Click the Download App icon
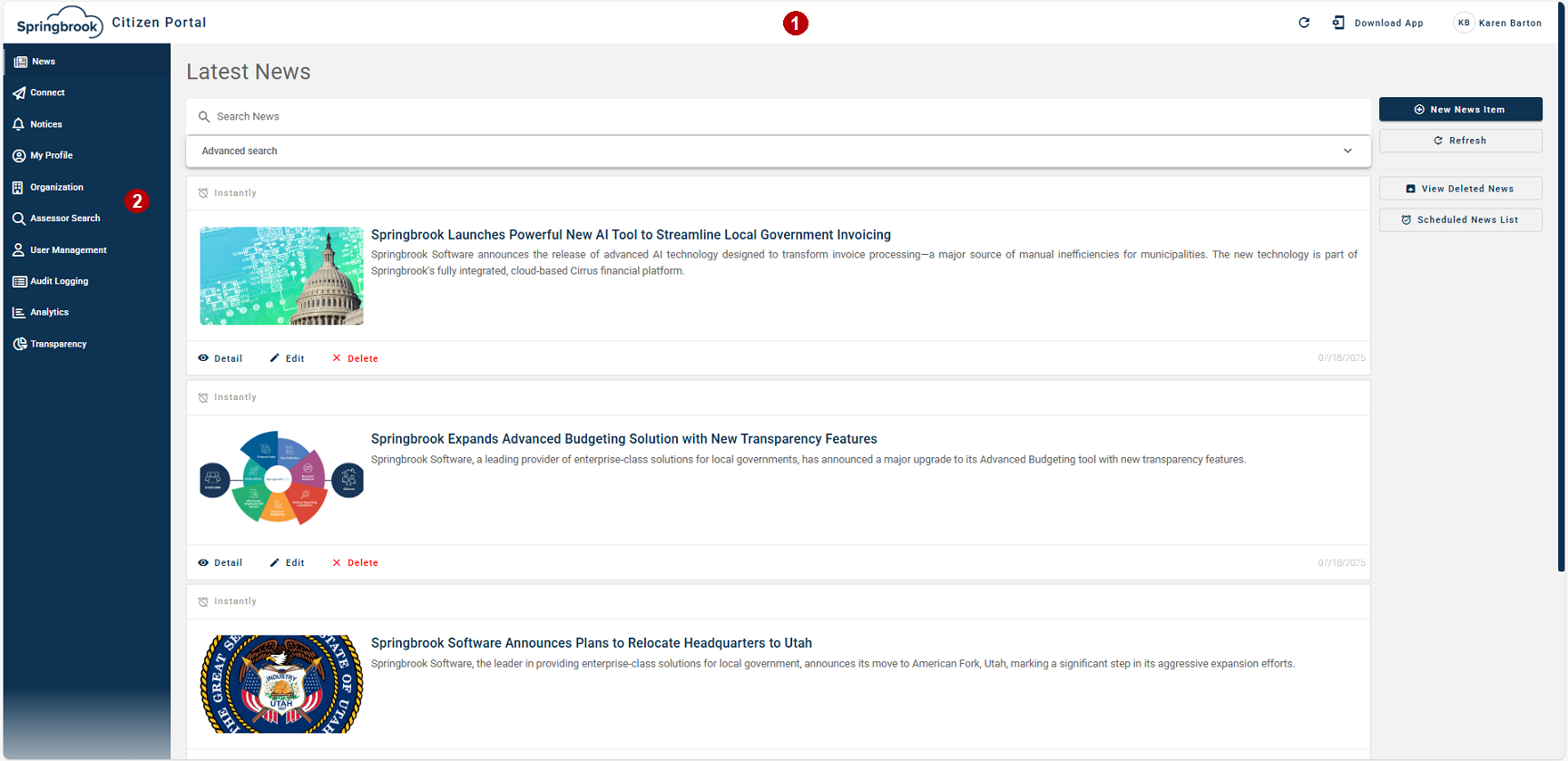Screen dimensions: 1568x761 1338,23
